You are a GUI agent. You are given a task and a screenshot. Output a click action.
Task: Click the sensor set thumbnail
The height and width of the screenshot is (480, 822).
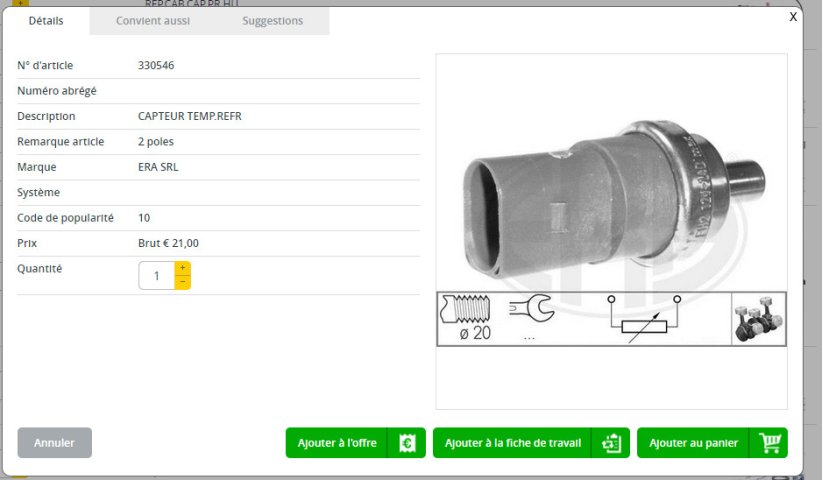[759, 319]
